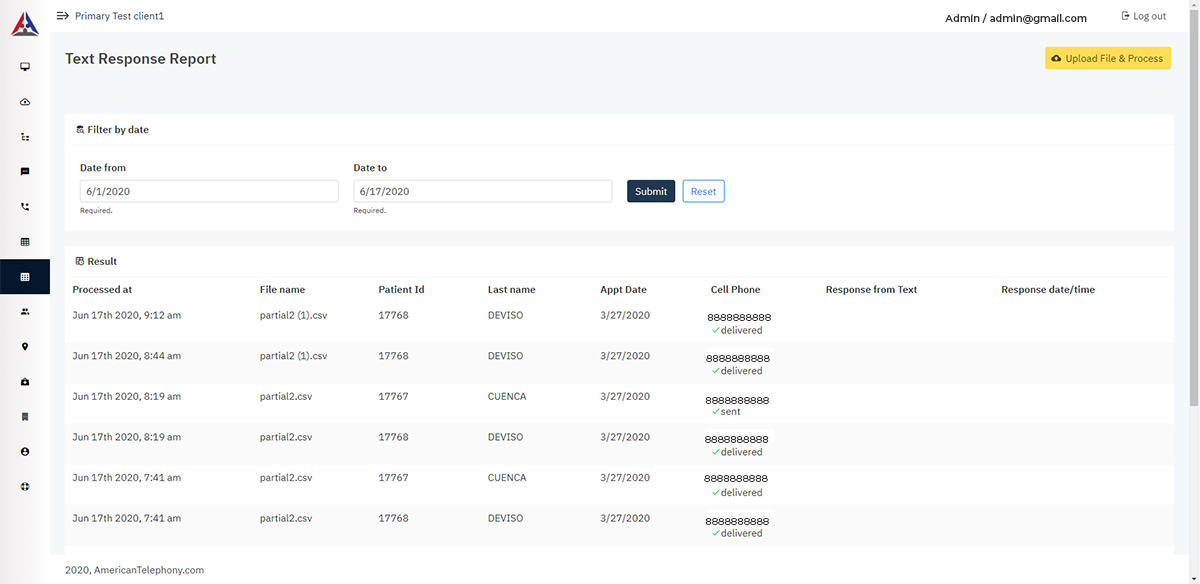Click the Cell Phone column header
Viewport: 1200px width, 584px height.
[x=735, y=290]
